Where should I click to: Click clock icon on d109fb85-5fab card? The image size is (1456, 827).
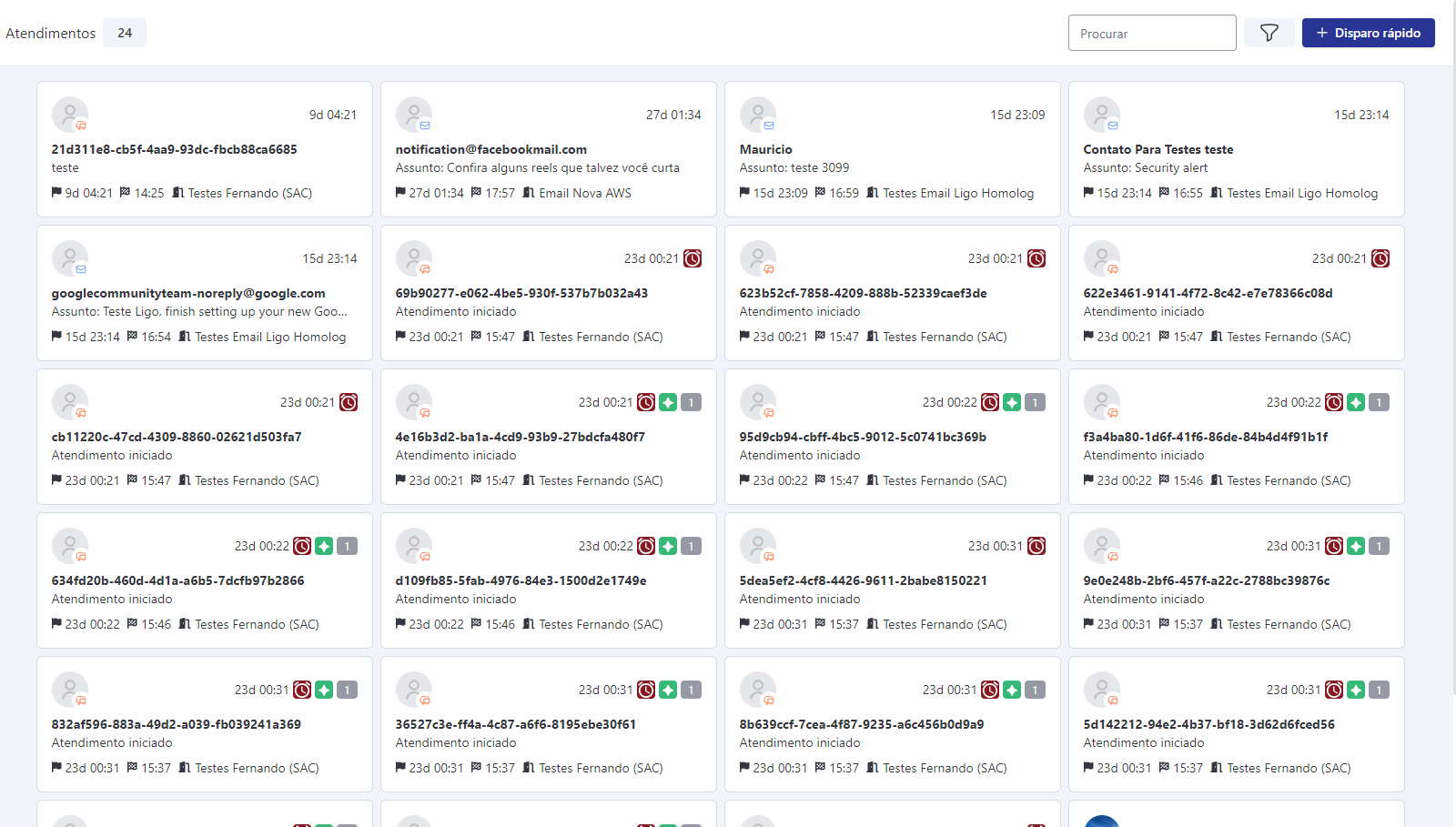646,546
